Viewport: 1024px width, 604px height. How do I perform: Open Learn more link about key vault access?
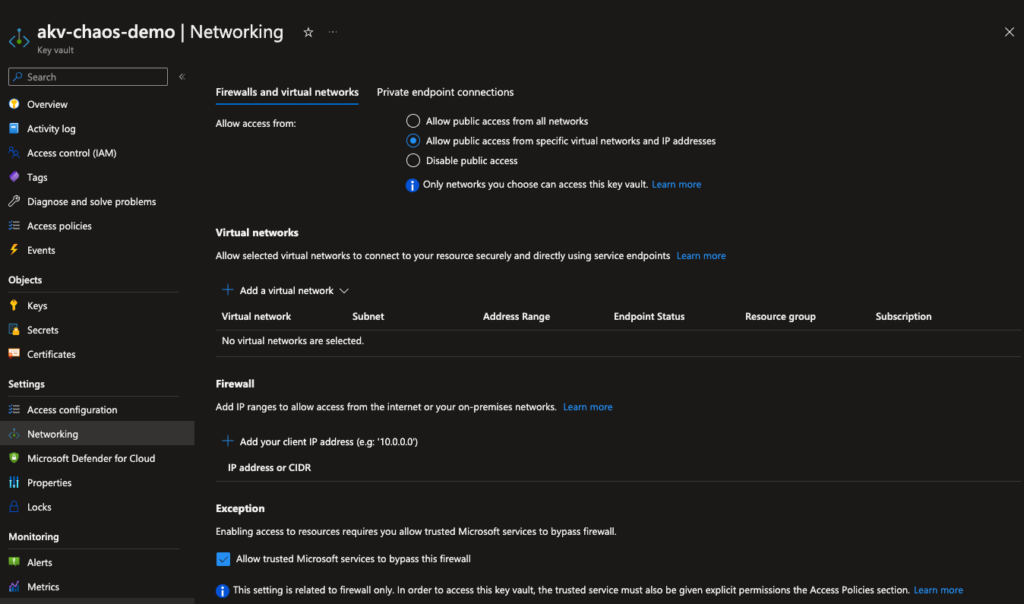point(676,184)
